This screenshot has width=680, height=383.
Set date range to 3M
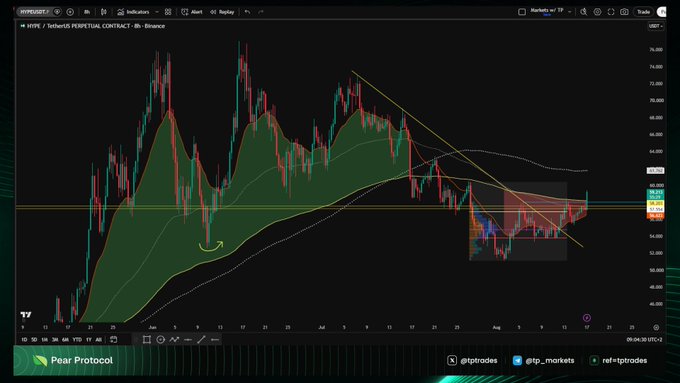(55, 340)
